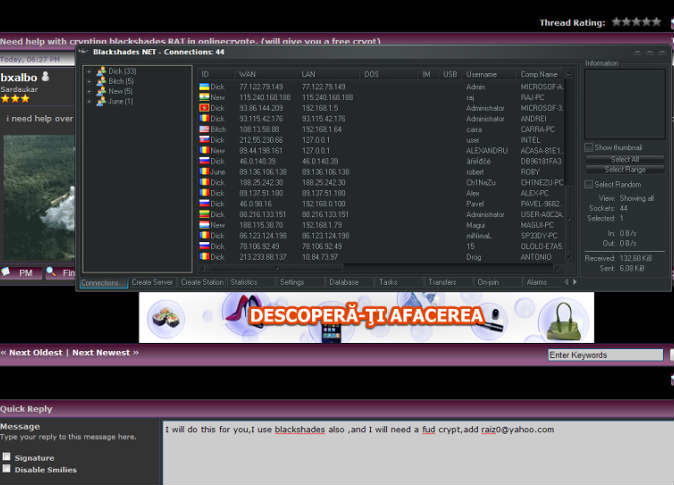Tick the Select Random checkbox
Image resolution: width=674 pixels, height=485 pixels.
589,185
